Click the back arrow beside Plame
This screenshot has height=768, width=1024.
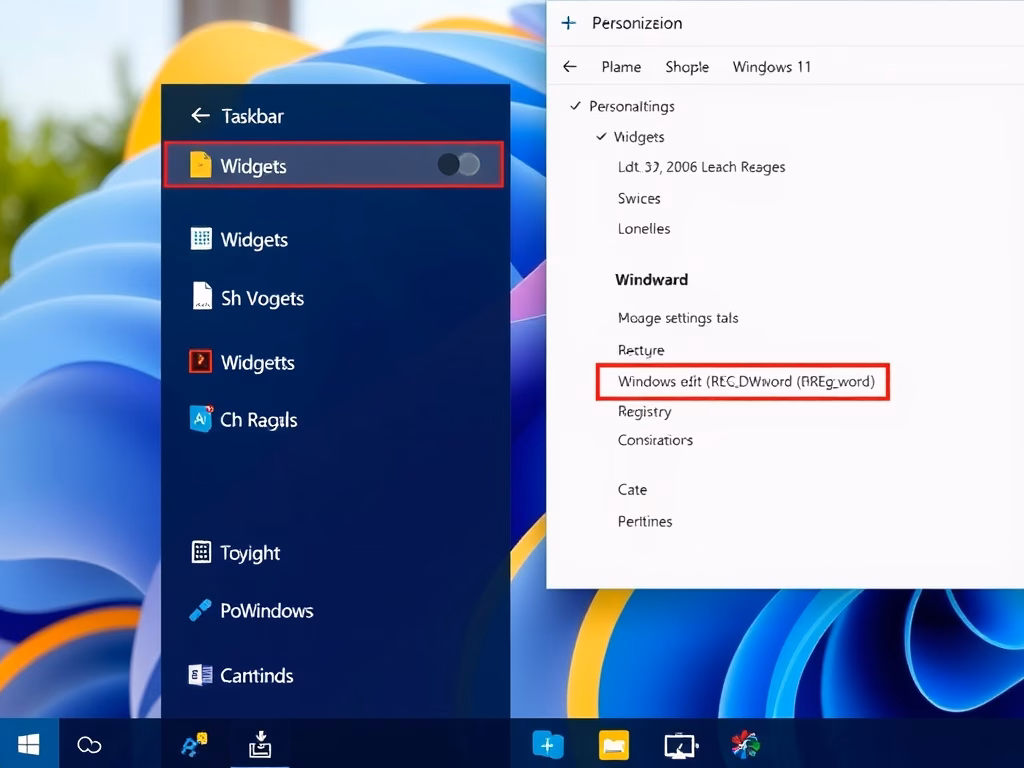click(569, 67)
